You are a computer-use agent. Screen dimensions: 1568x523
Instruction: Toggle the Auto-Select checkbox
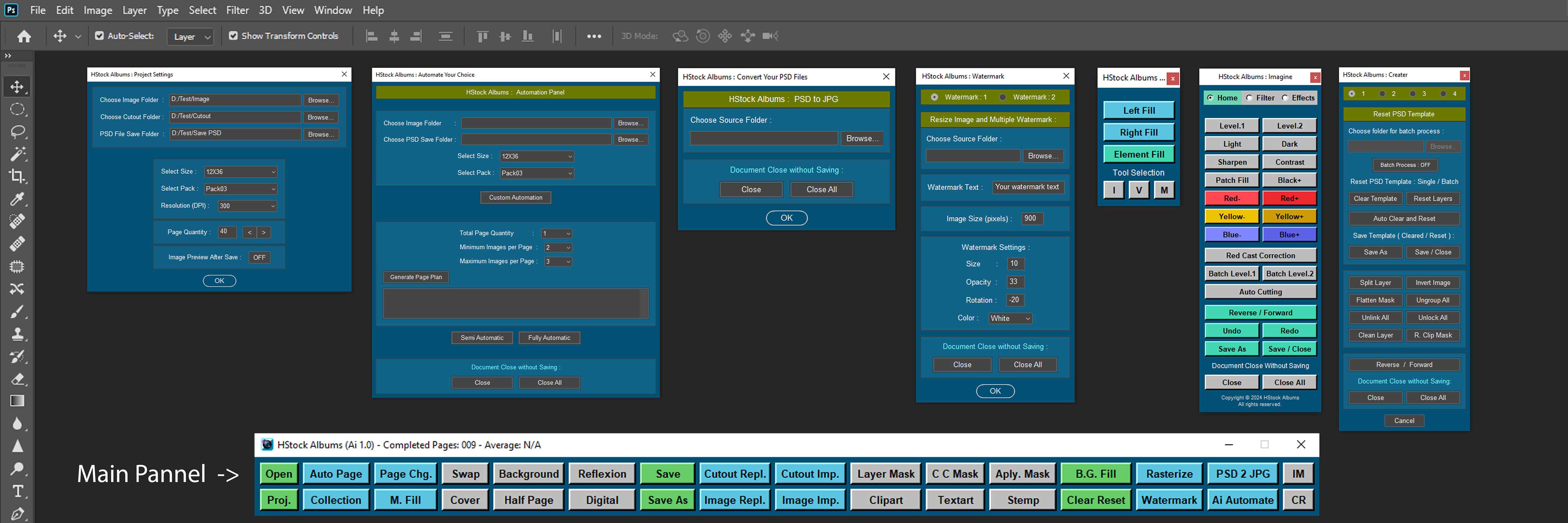99,36
